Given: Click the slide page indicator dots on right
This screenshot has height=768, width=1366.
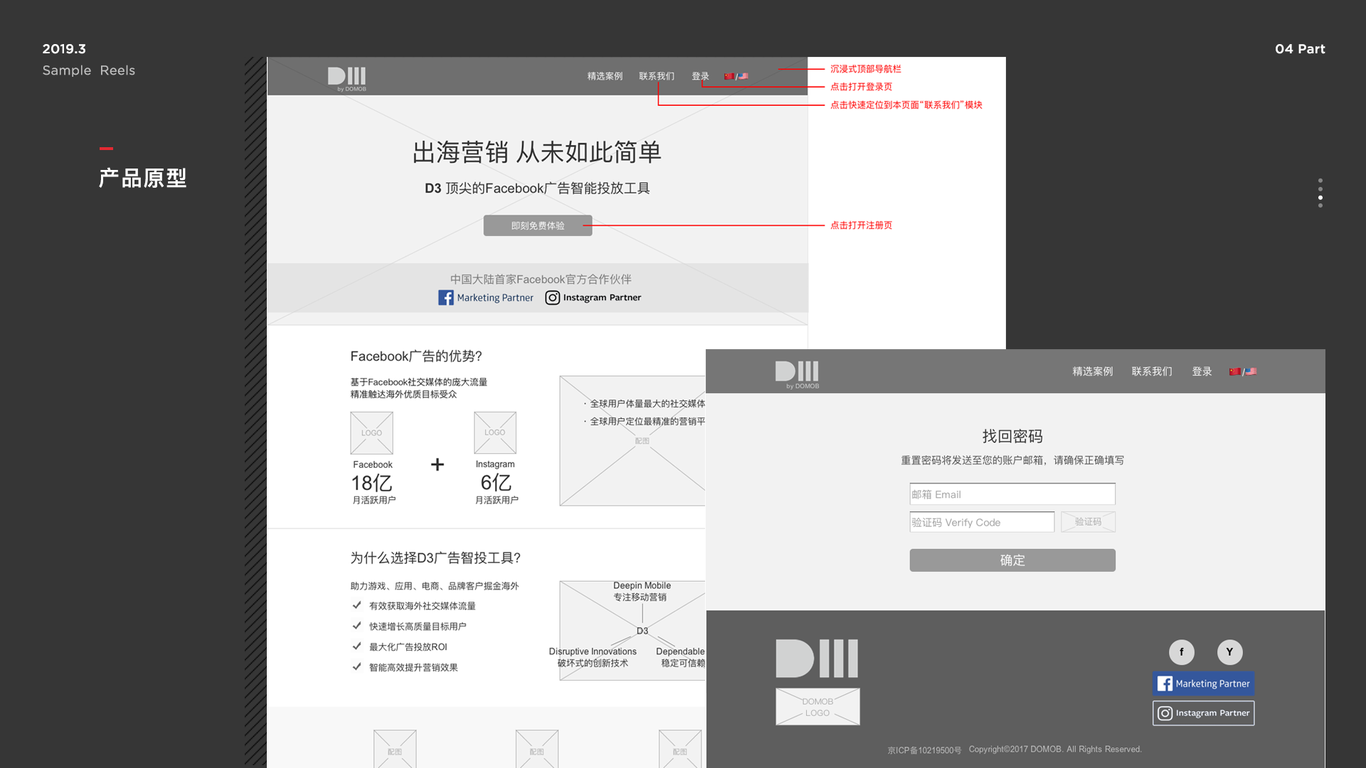Looking at the screenshot, I should [x=1320, y=193].
